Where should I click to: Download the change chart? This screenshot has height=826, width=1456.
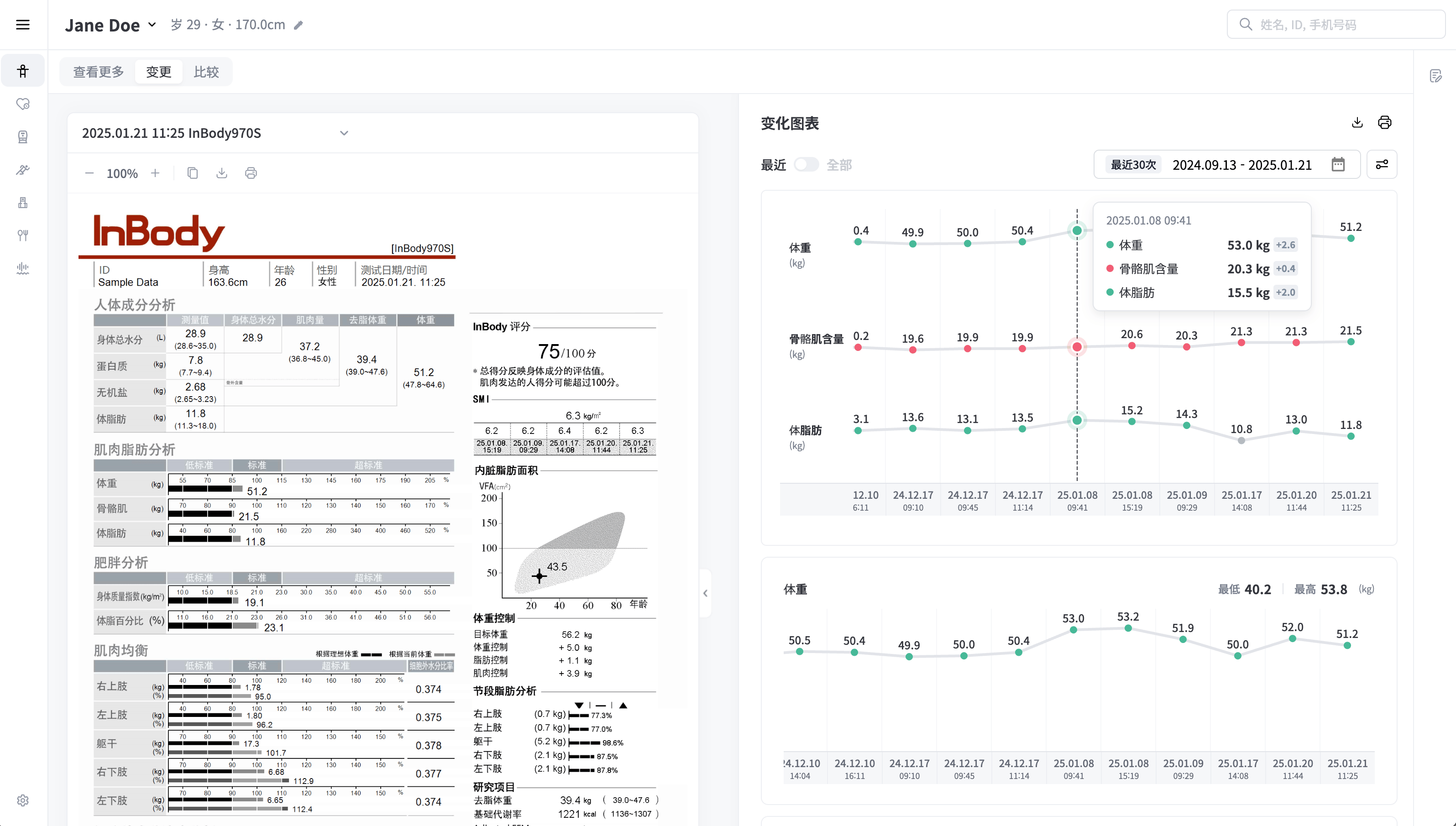tap(1357, 123)
